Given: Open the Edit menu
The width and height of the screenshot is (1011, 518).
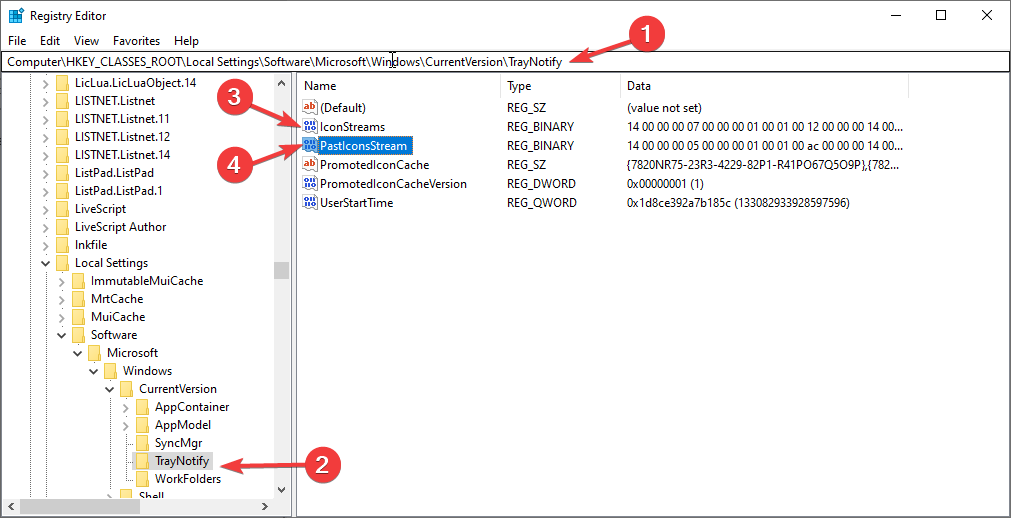Looking at the screenshot, I should click(x=50, y=41).
